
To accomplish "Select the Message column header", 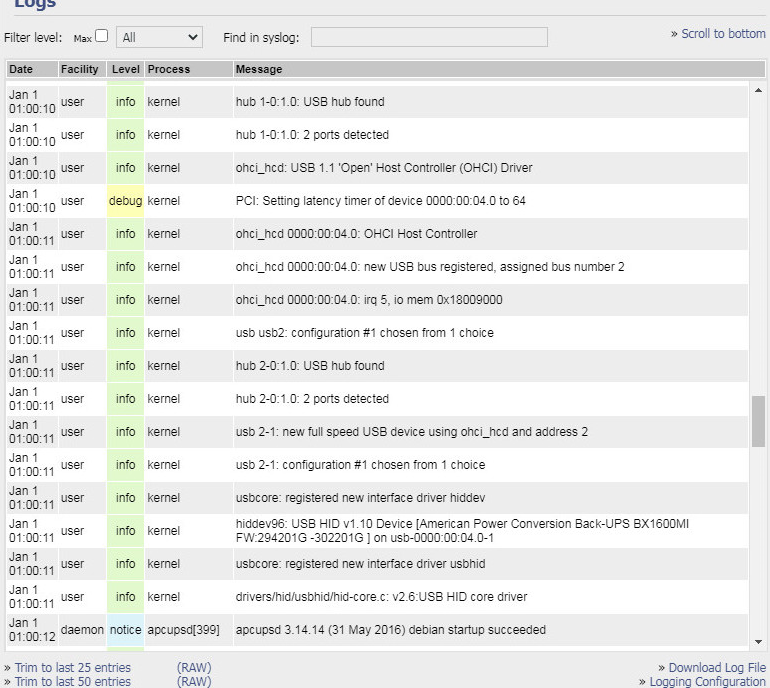I will pyautogui.click(x=258, y=69).
